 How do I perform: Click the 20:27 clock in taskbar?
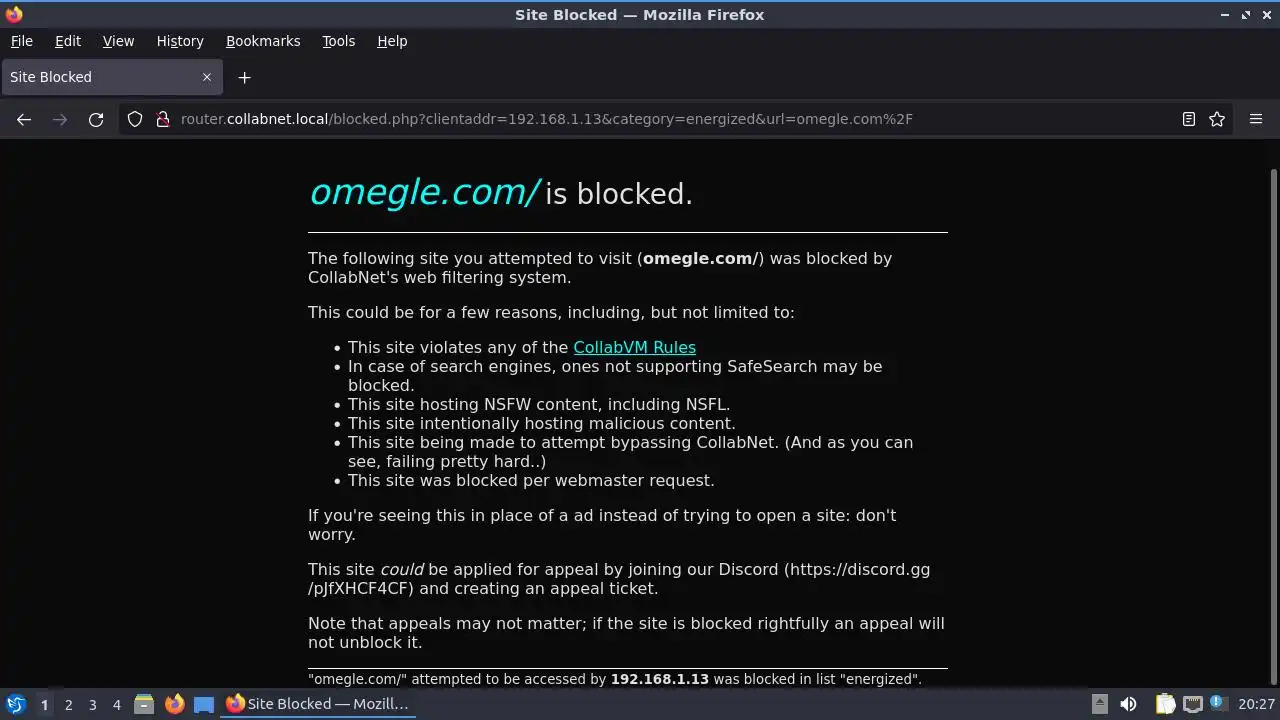[x=1256, y=704]
